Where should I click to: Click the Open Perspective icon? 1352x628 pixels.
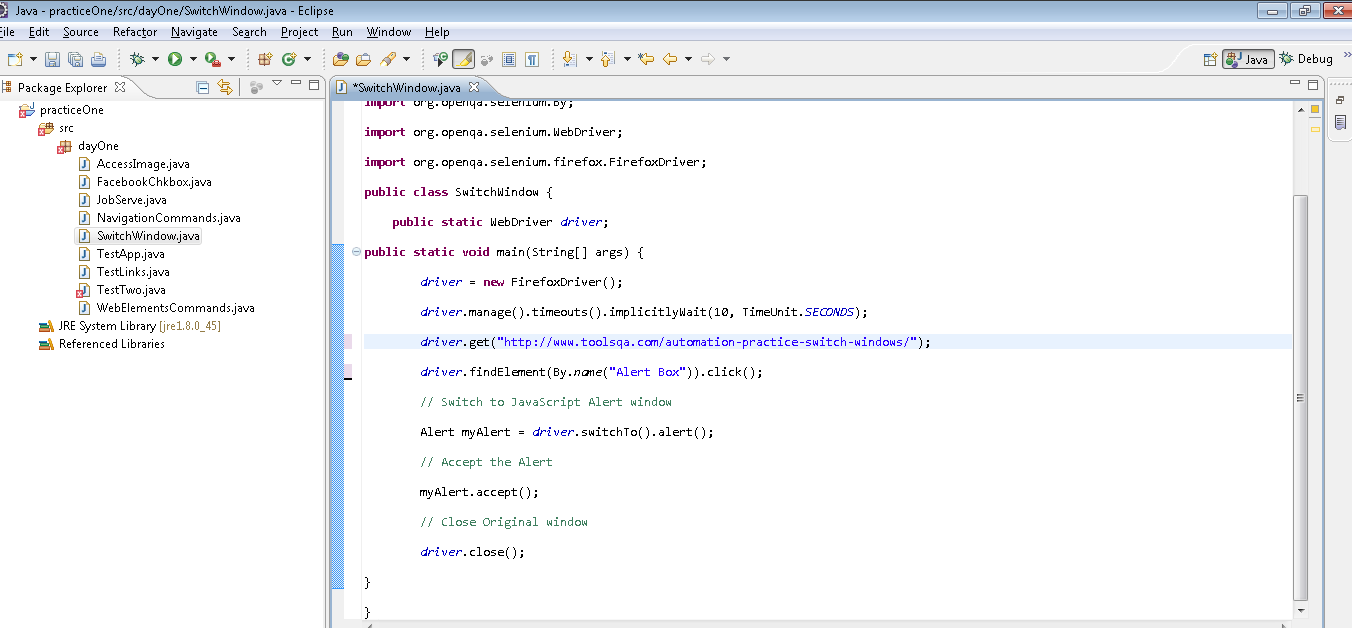point(1210,59)
